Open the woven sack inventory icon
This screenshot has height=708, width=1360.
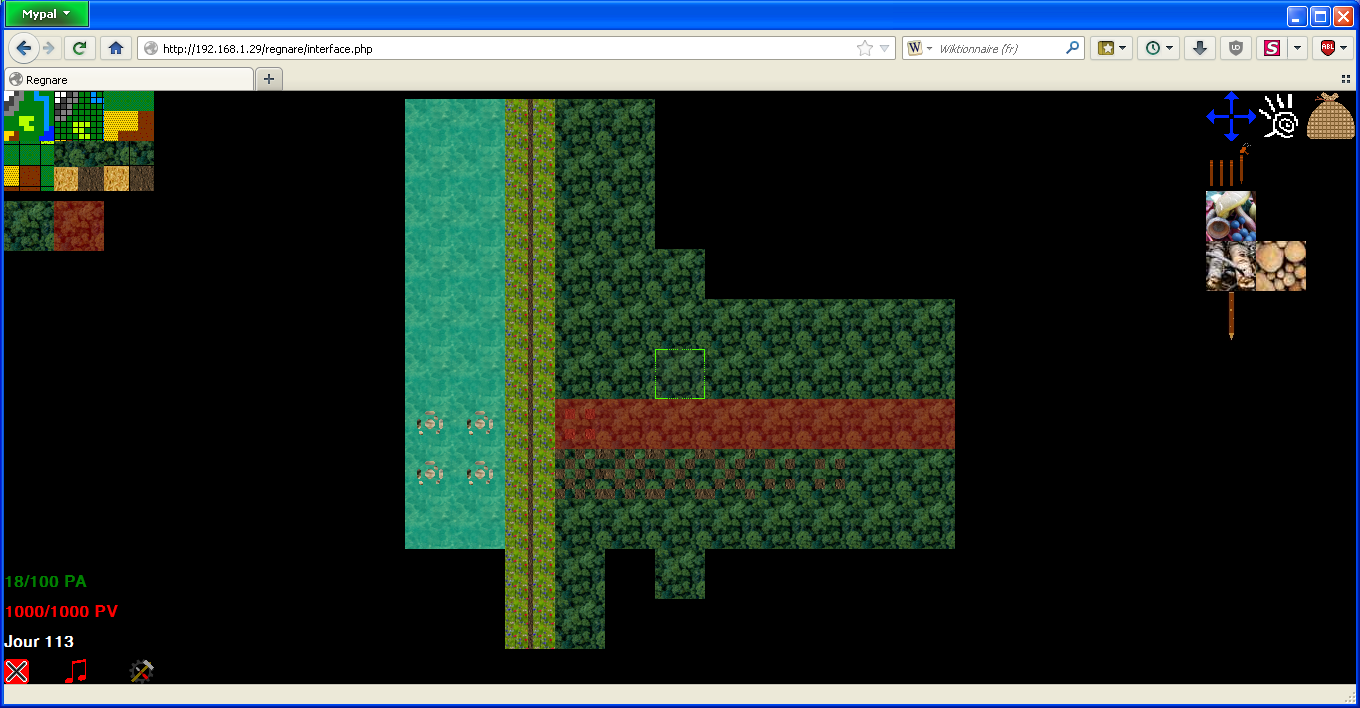pos(1330,116)
